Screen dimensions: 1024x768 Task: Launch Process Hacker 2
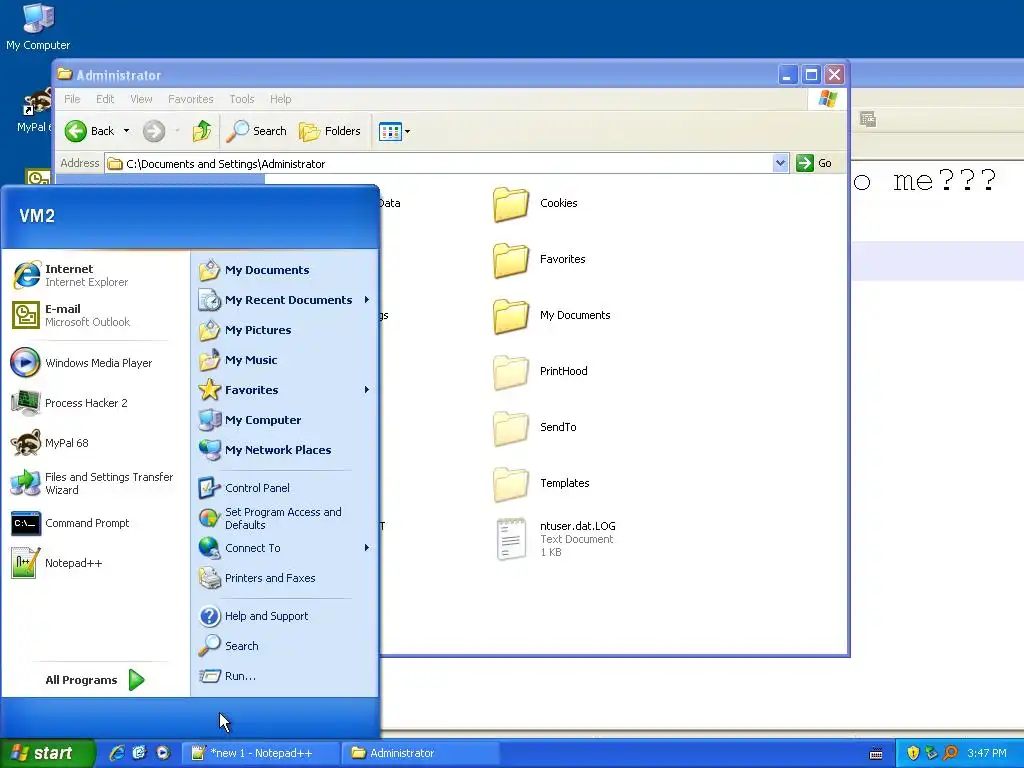tap(95, 403)
